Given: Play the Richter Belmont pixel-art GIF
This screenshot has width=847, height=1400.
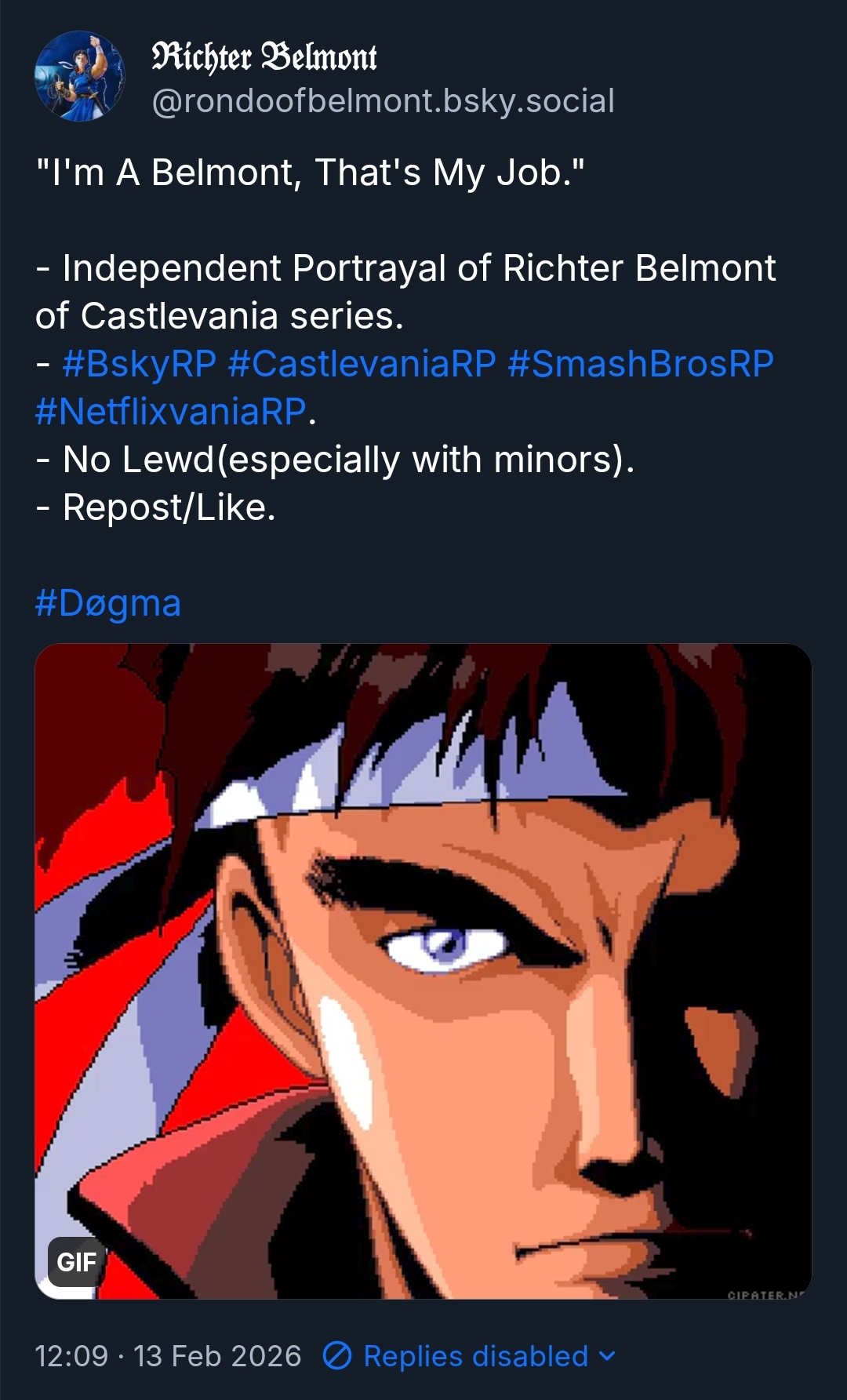Looking at the screenshot, I should (423, 971).
